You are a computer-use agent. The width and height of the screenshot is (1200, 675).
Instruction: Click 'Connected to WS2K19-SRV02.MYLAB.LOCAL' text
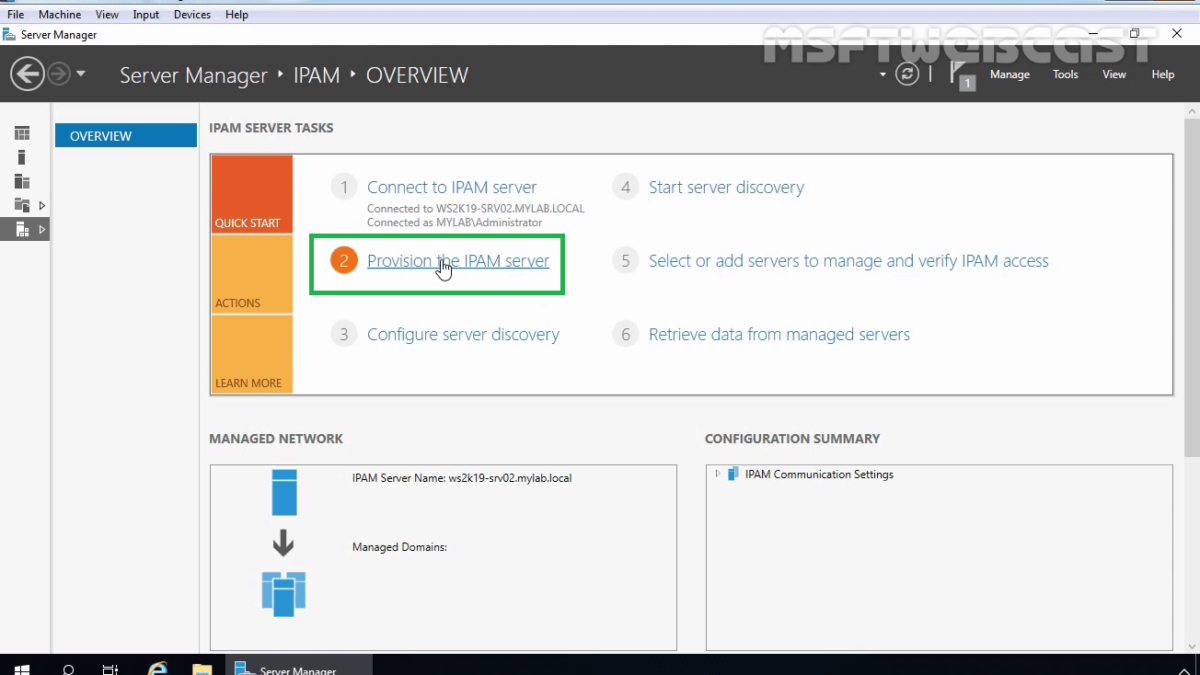click(476, 209)
